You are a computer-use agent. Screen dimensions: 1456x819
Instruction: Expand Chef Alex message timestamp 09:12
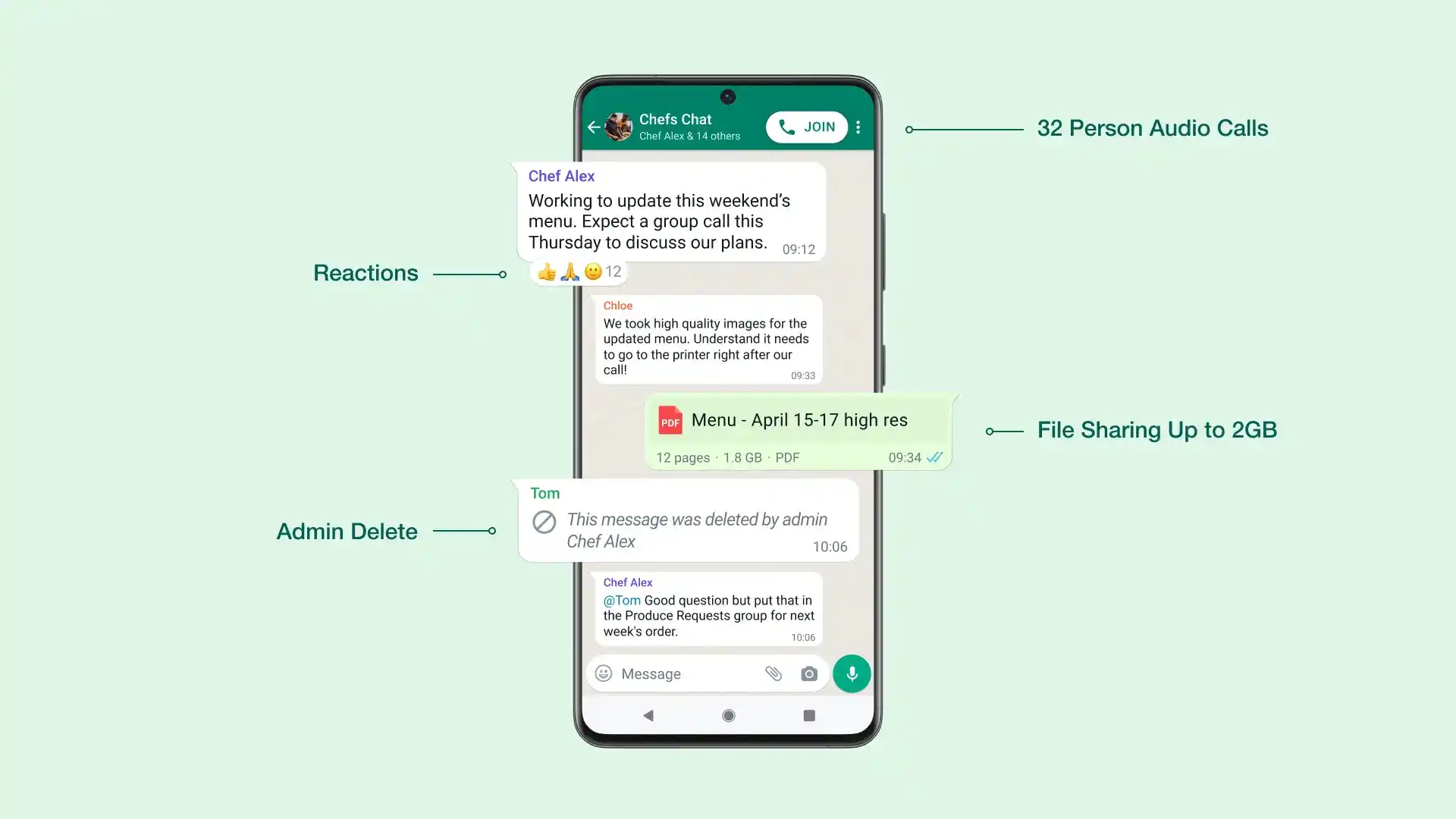[x=796, y=249]
